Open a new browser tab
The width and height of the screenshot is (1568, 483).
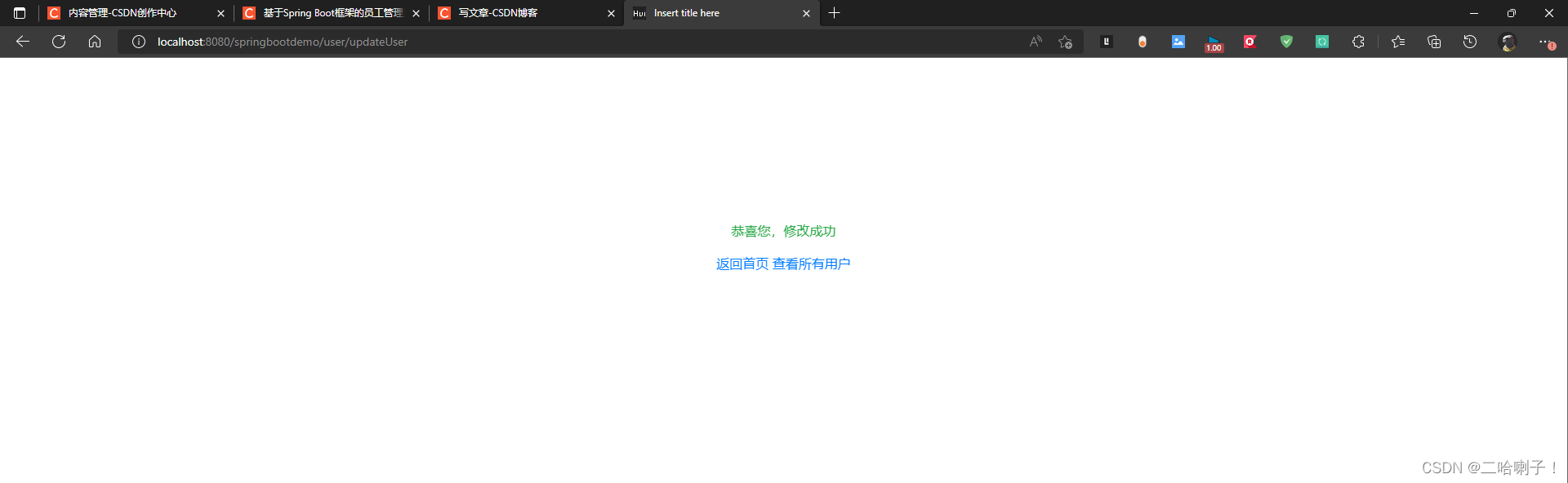coord(834,13)
